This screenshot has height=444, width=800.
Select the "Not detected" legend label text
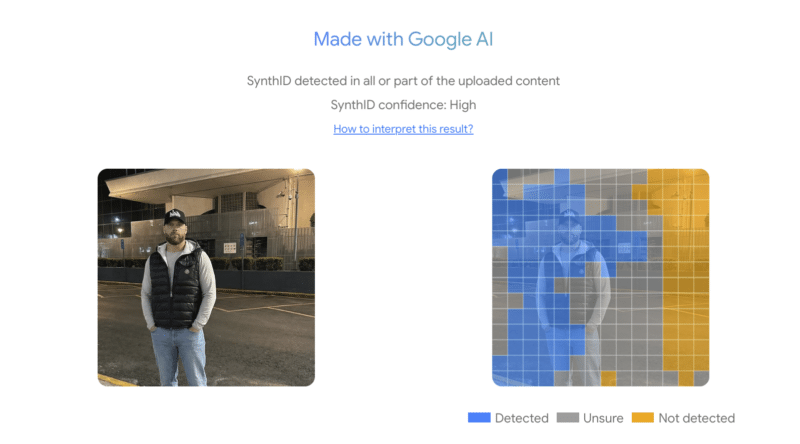[697, 418]
